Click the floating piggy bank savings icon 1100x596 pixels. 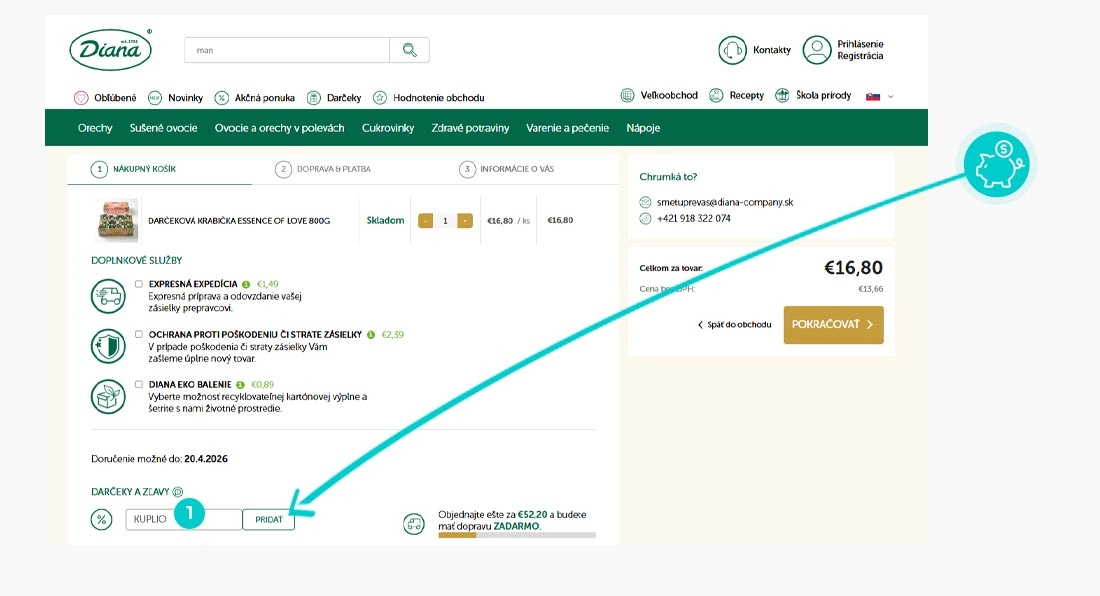pyautogui.click(x=996, y=165)
